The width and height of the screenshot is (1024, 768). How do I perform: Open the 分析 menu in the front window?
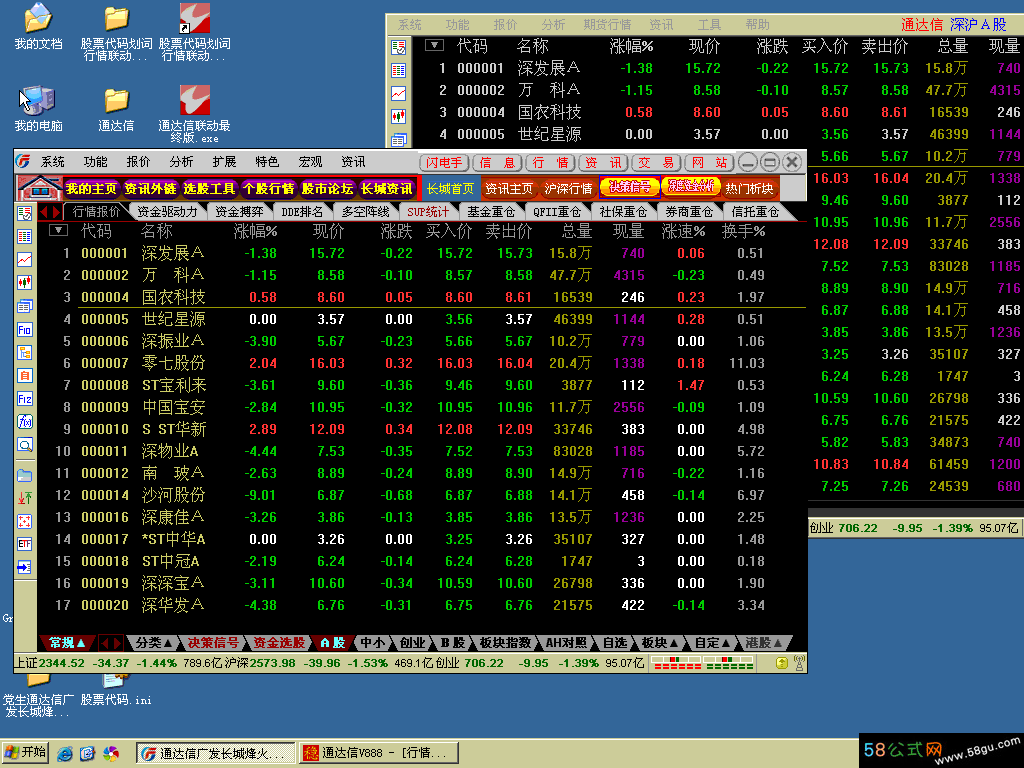click(x=181, y=161)
